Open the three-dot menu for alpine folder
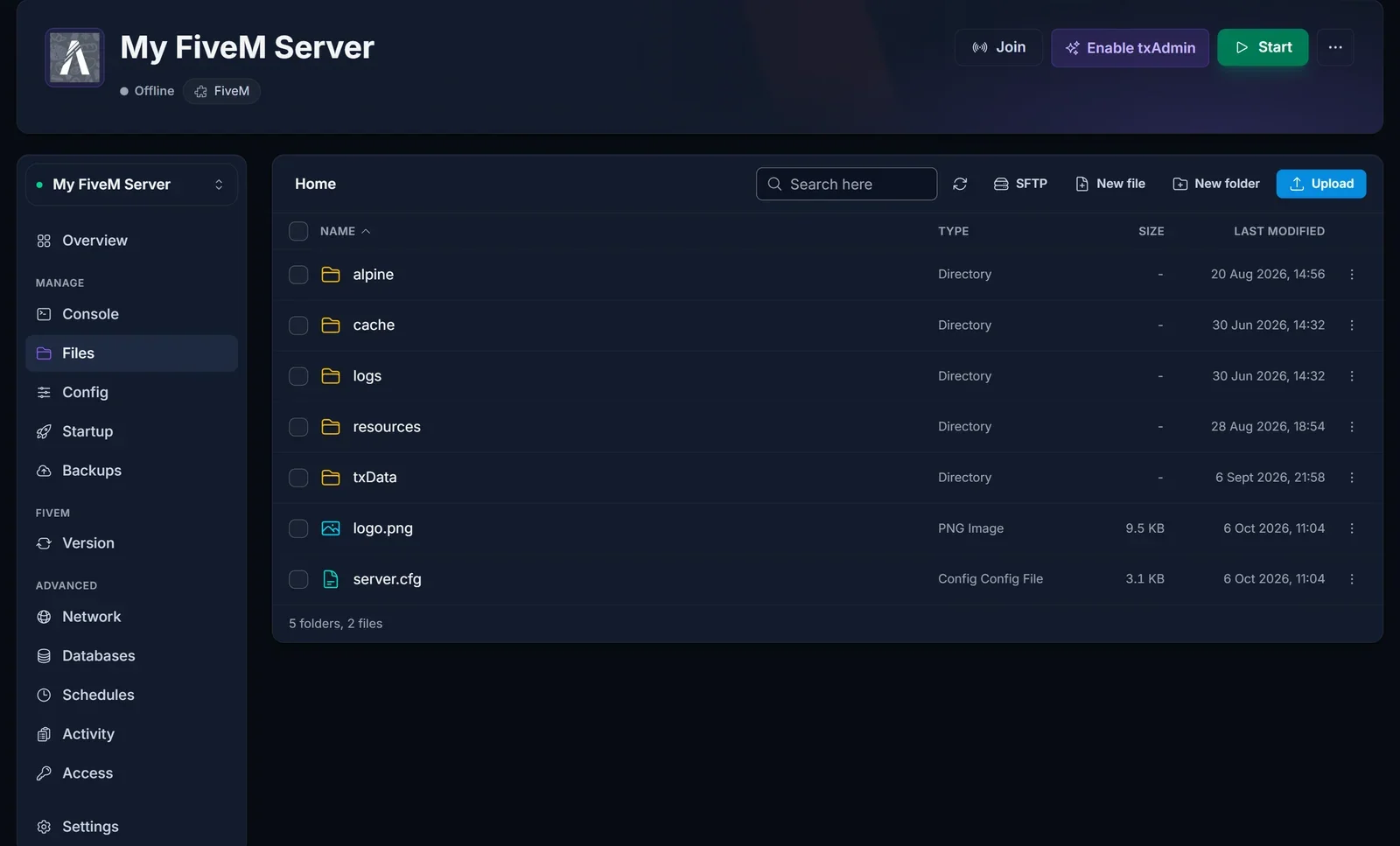Viewport: 1400px width, 846px height. (1352, 275)
